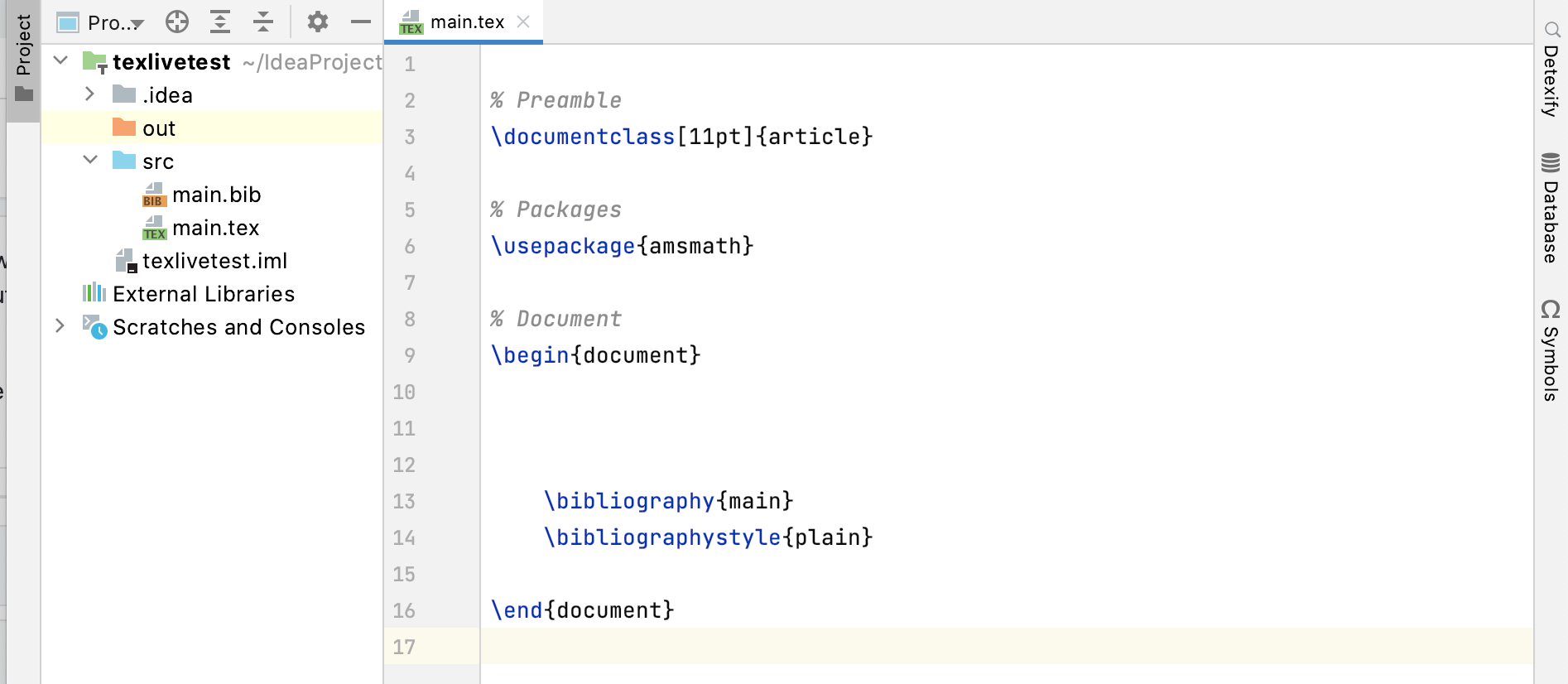Click the TEX icon on the editor tab
The height and width of the screenshot is (684, 1568).
click(x=411, y=23)
